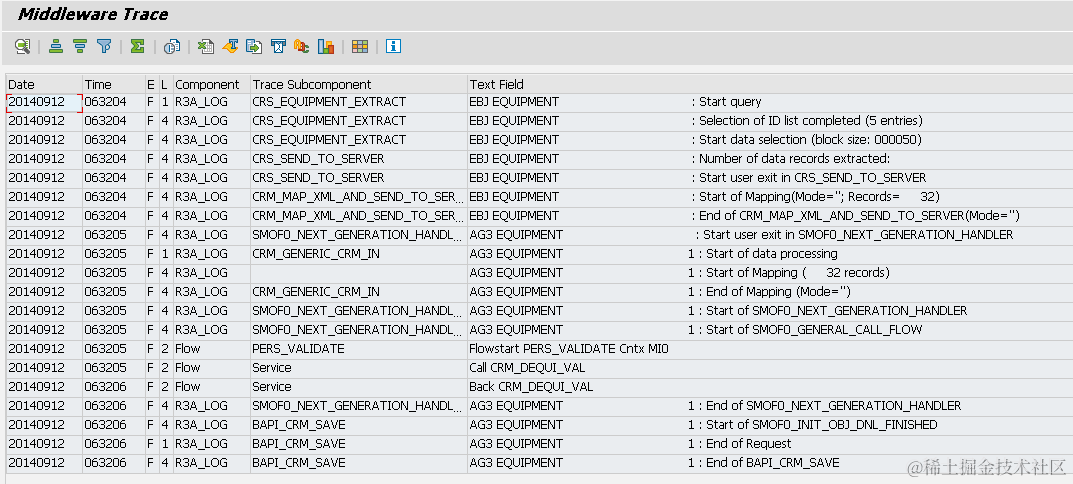
Task: Click 'End of SMOF0_NEXT_GENERATION_HANDLER' text
Action: [833, 406]
